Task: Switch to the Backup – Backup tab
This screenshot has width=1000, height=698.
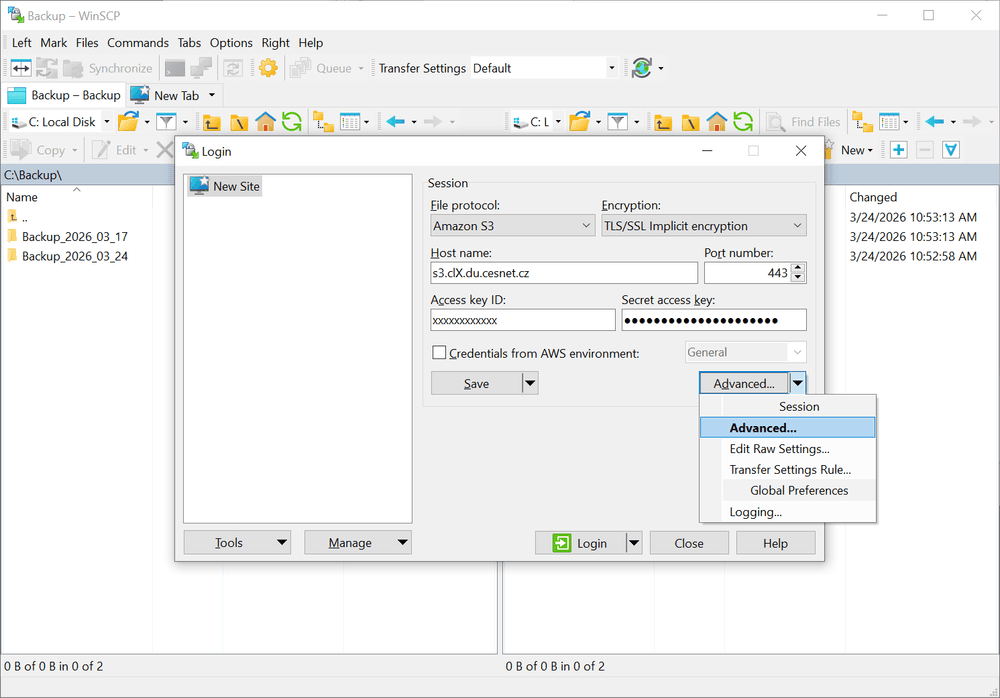Action: tap(64, 95)
